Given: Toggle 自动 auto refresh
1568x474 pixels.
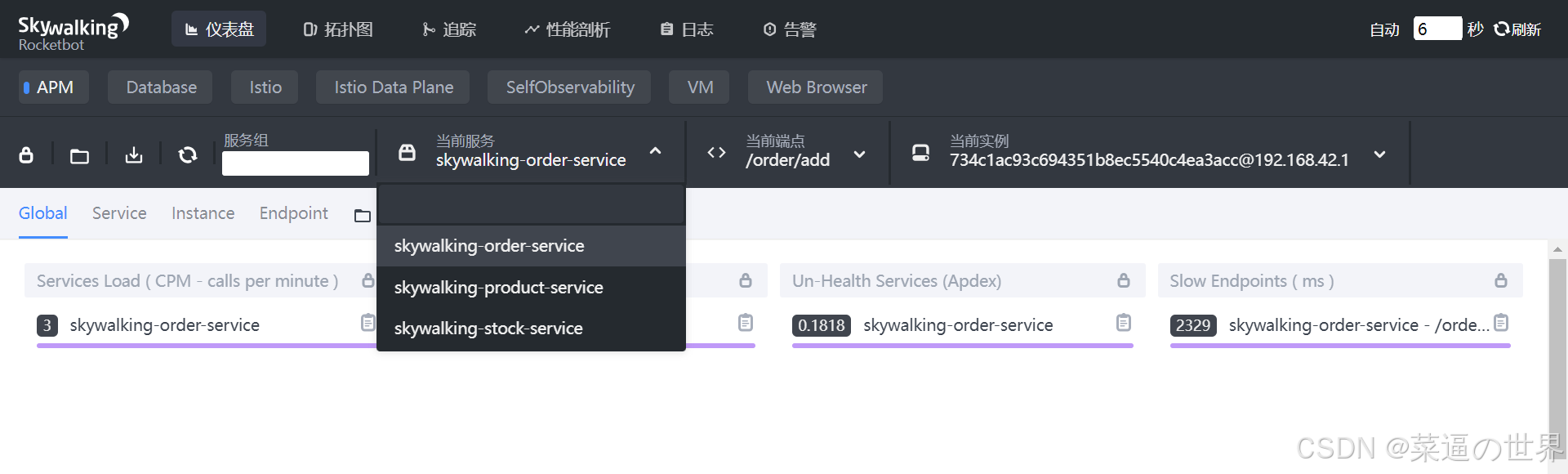Looking at the screenshot, I should [x=1384, y=29].
